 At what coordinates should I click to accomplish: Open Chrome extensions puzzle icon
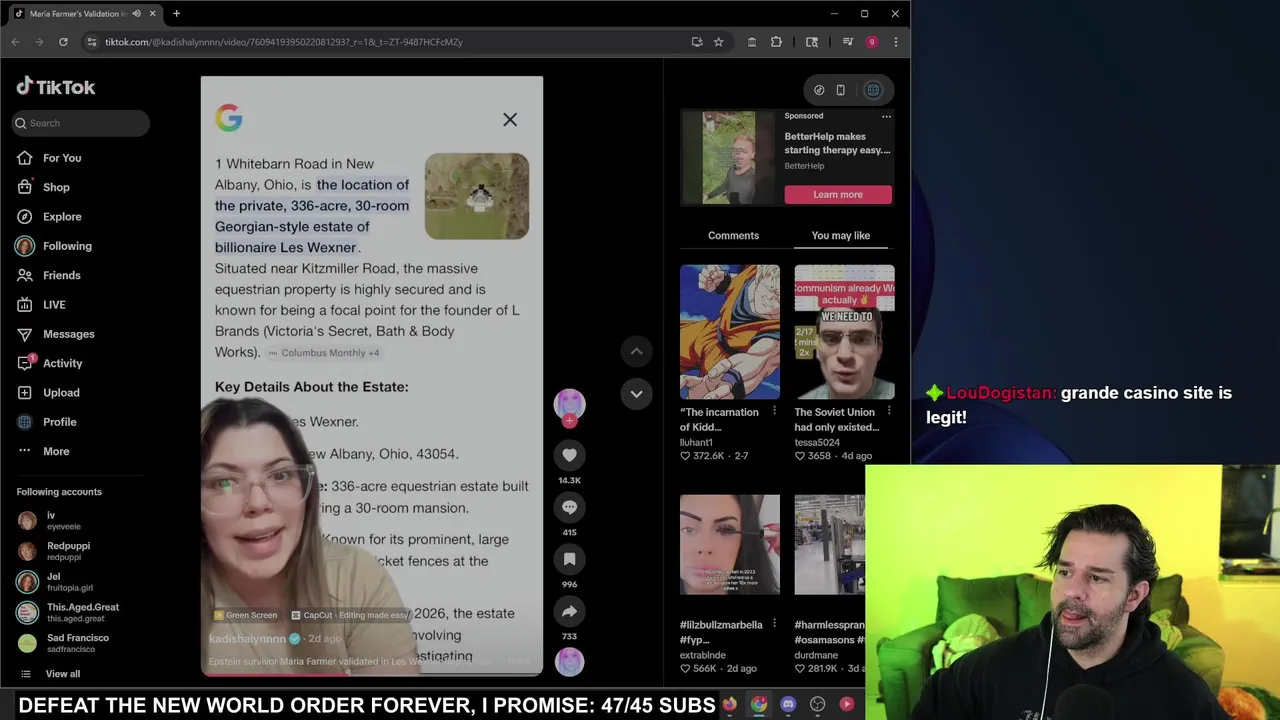(776, 42)
